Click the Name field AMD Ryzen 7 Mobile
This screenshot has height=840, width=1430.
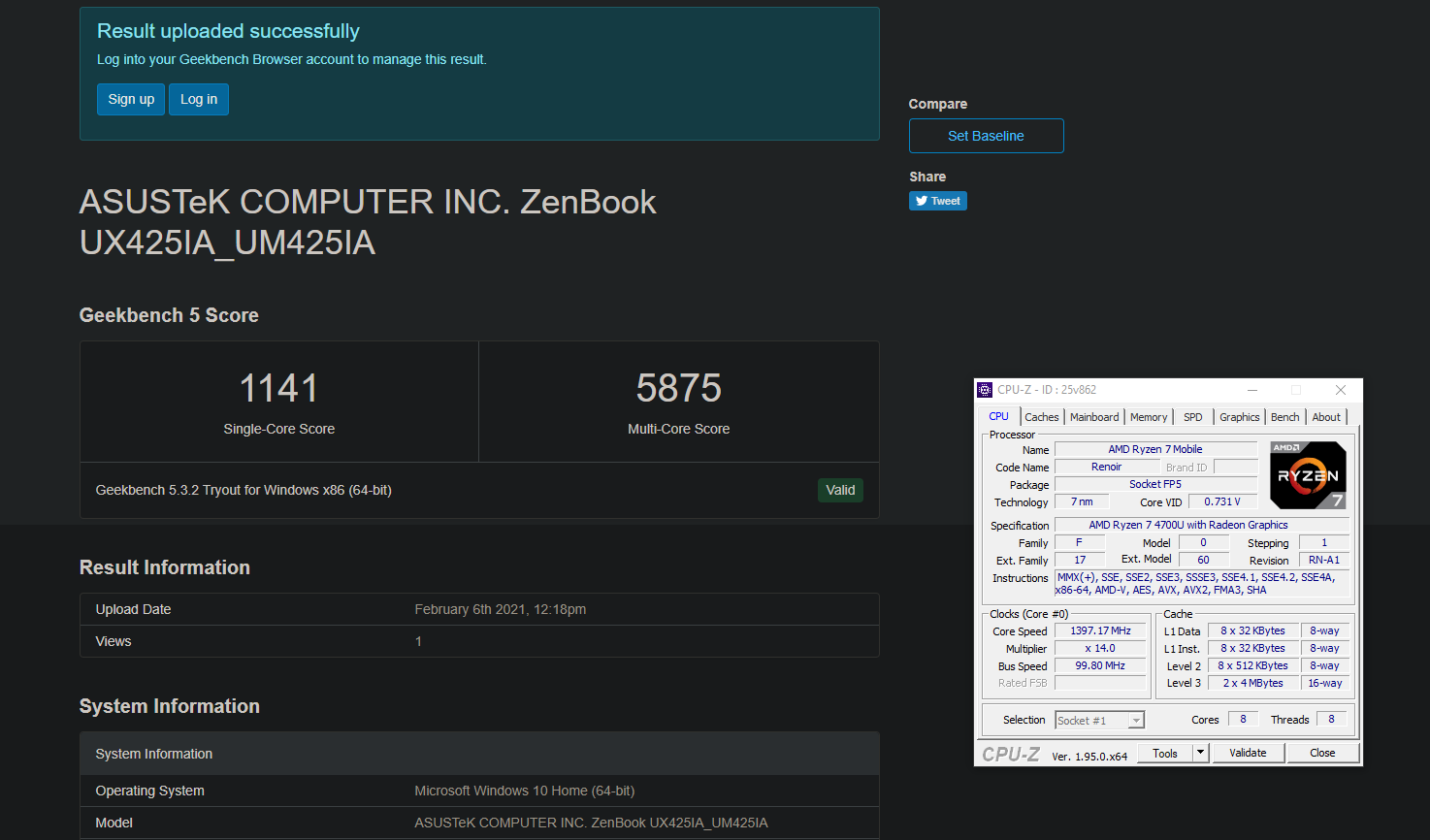click(1155, 449)
